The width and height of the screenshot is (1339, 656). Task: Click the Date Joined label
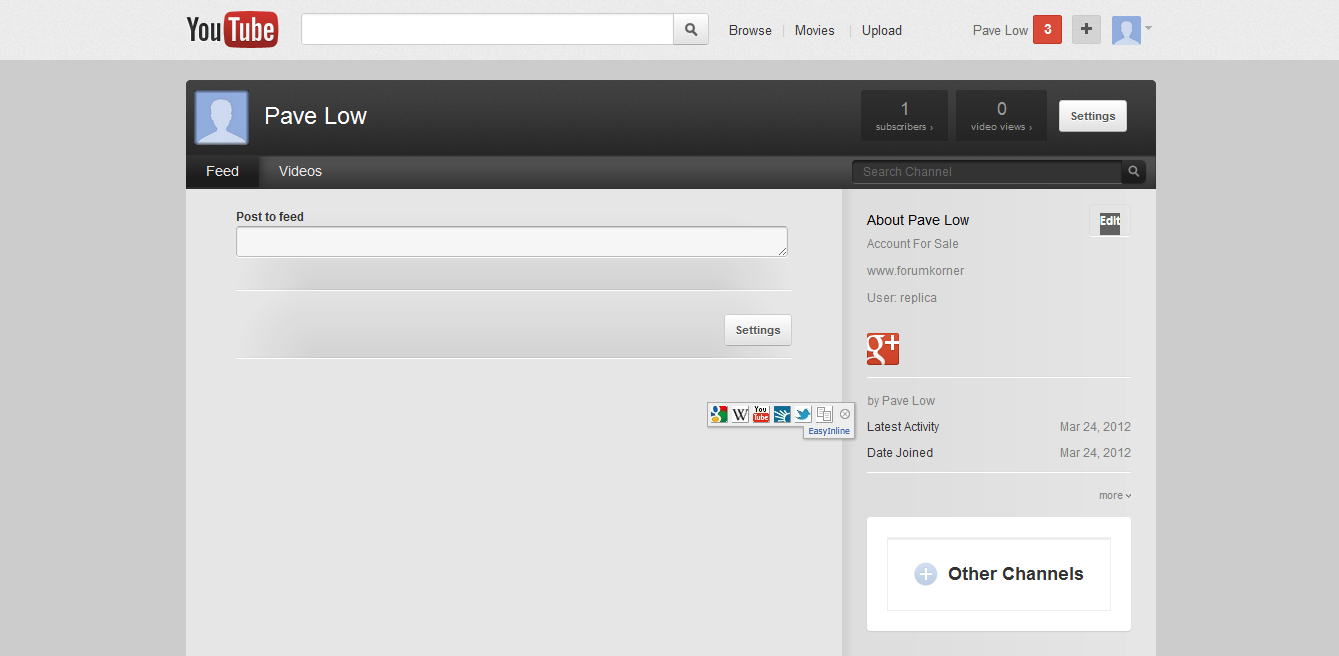[x=900, y=453]
